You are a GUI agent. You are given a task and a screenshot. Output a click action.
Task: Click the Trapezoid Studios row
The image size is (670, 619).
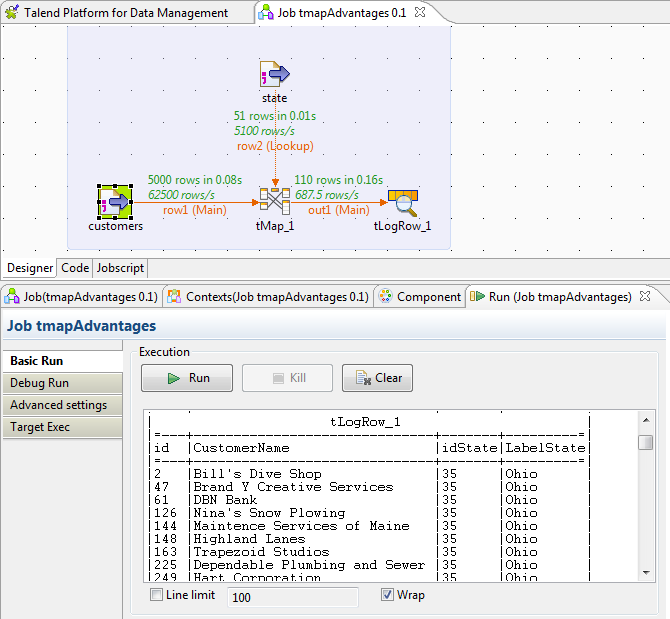(369, 552)
